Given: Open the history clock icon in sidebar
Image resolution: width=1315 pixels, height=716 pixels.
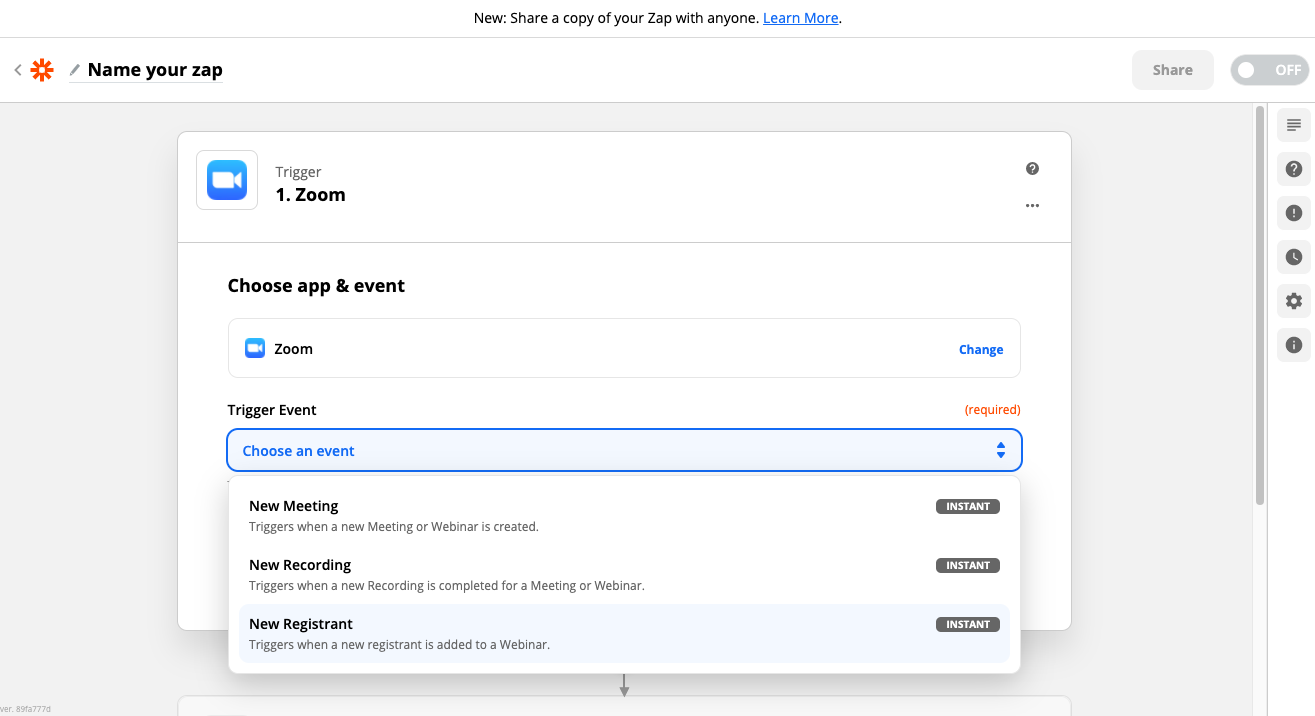Looking at the screenshot, I should pyautogui.click(x=1294, y=257).
